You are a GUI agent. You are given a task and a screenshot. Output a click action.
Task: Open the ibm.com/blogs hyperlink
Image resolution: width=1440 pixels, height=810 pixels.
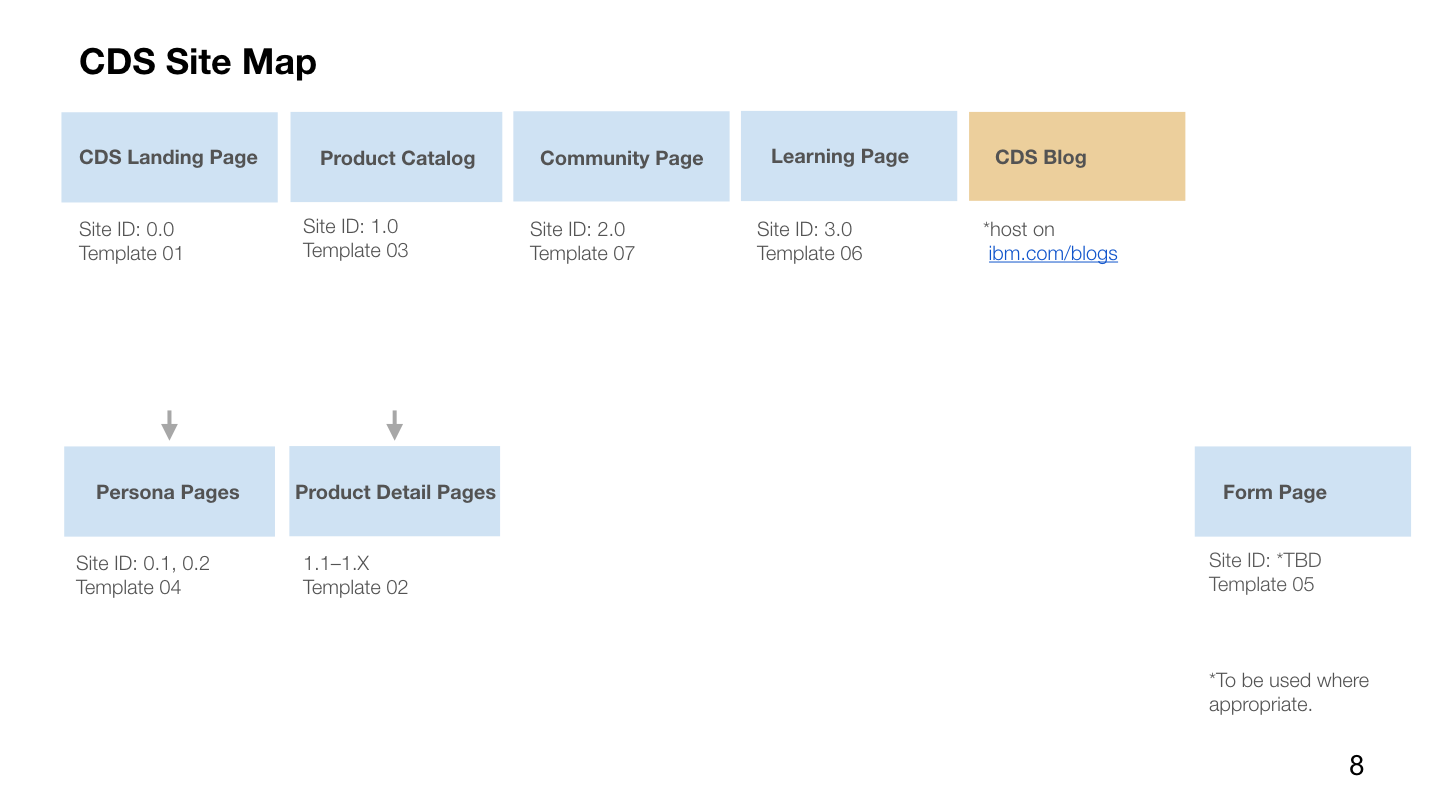click(x=1052, y=253)
